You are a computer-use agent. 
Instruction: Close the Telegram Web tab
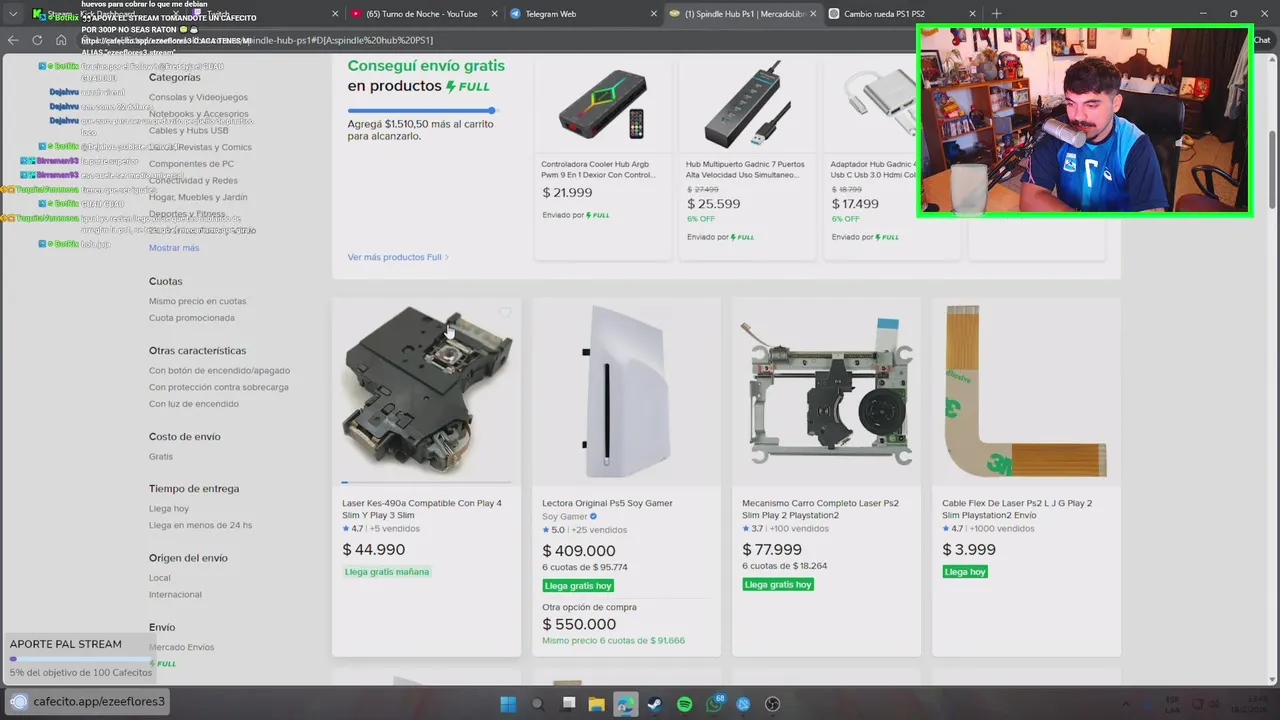point(653,14)
